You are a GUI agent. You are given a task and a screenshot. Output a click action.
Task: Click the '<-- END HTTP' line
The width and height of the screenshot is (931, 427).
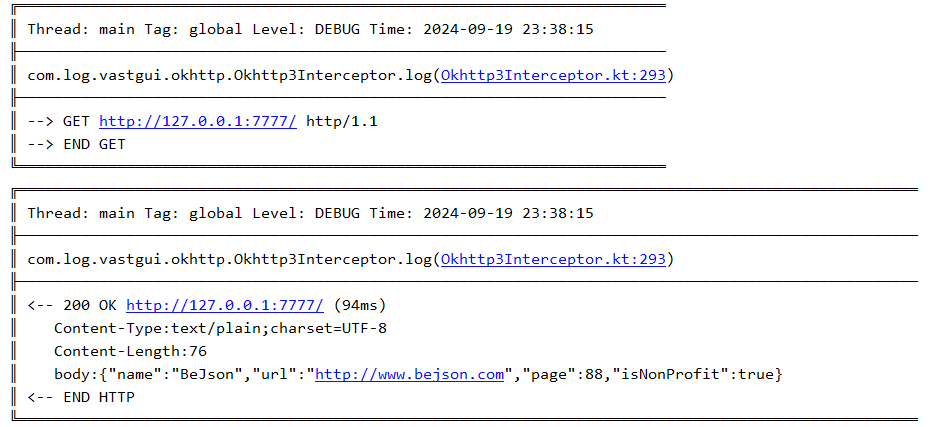coord(81,397)
